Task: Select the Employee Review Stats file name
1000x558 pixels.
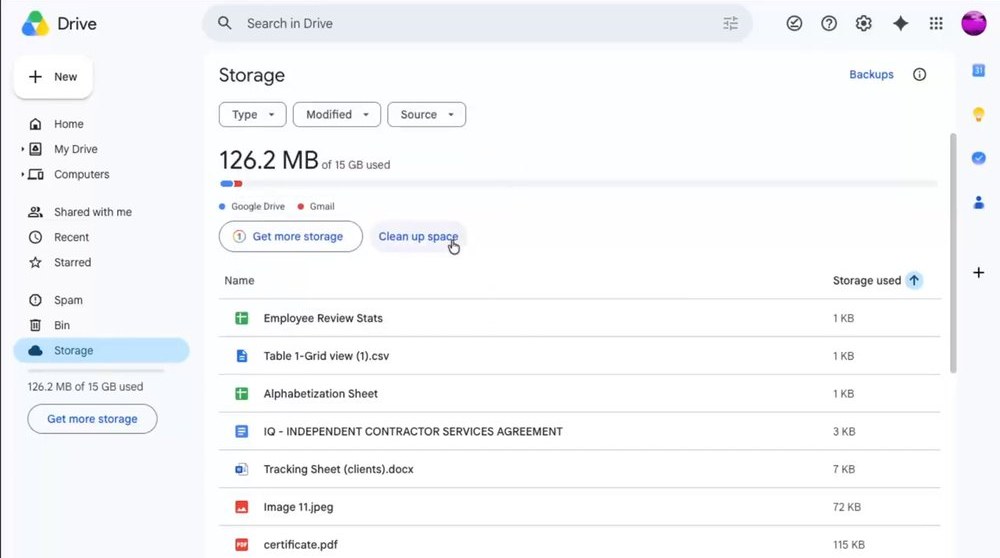Action: coord(323,318)
